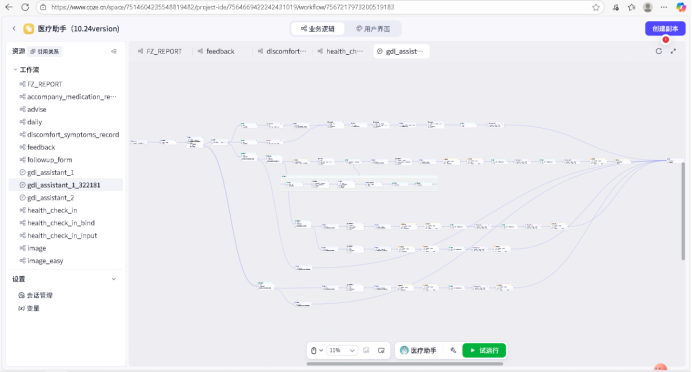692x372 pixels.
Task: Open gdl_assistant_1 chatflow
Action: (65, 173)
